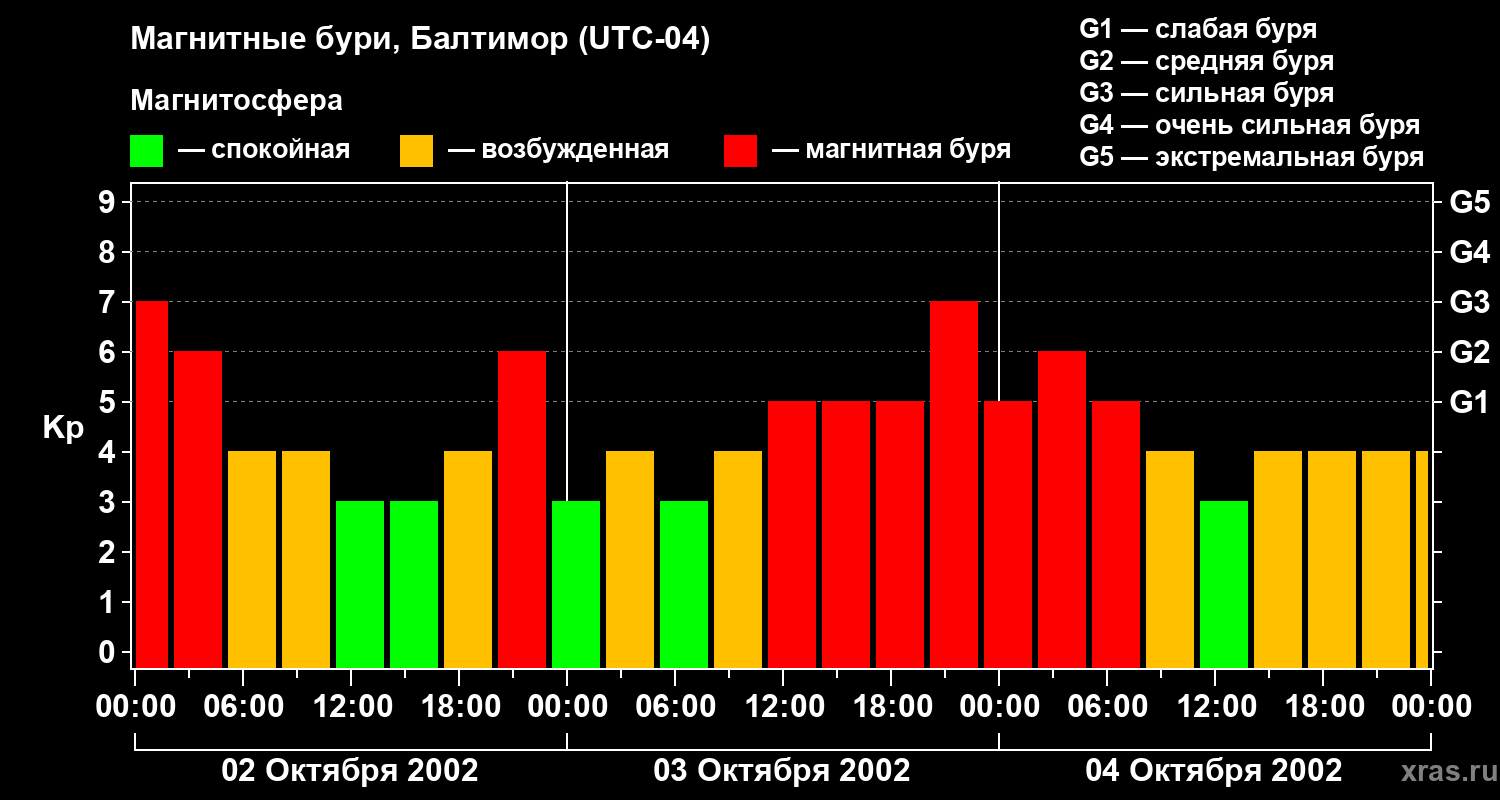The image size is (1500, 800).
Task: Click 'G2 — средняя буря' legend line
Action: pyautogui.click(x=1206, y=61)
